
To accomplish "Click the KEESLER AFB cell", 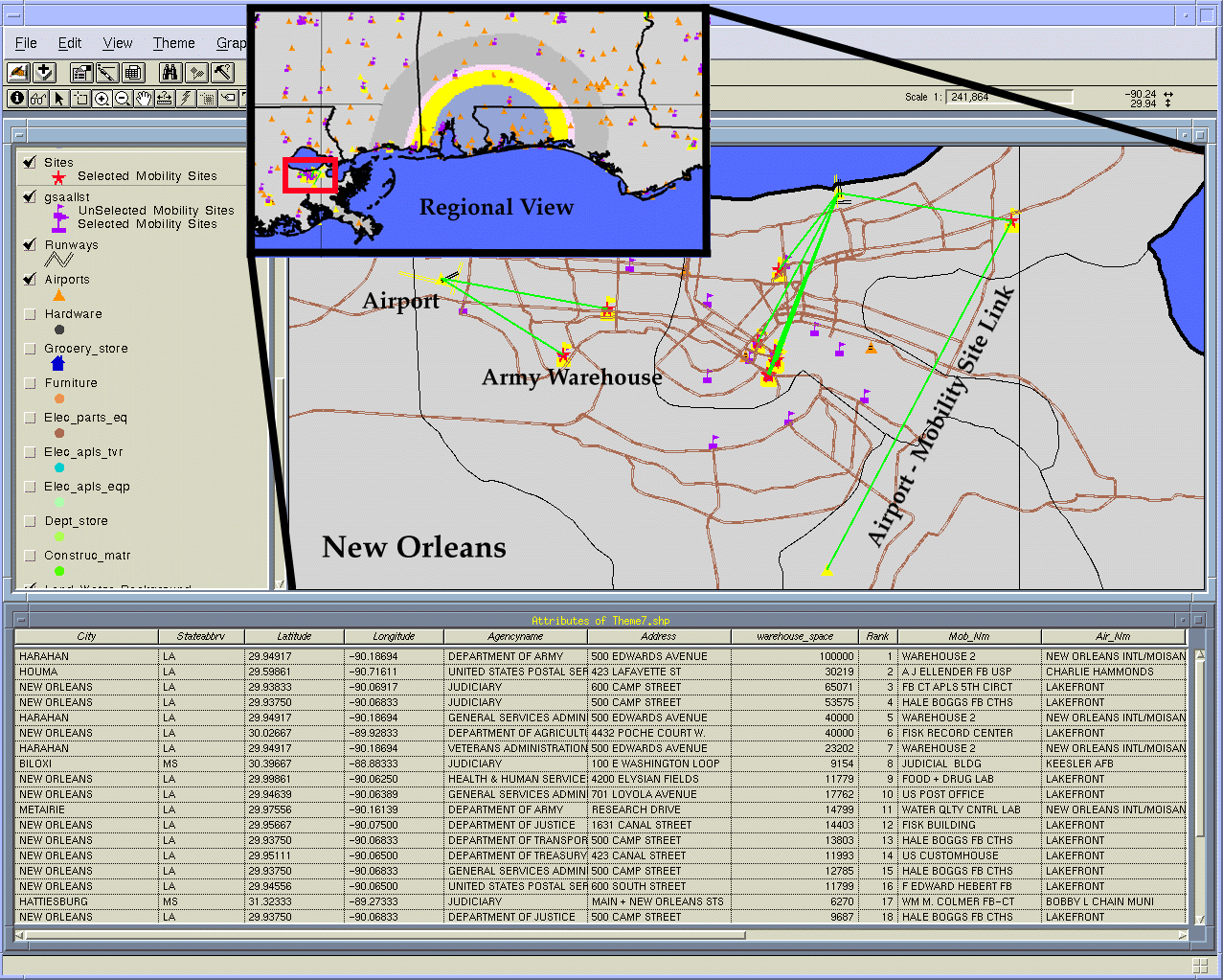I will coord(1114,763).
